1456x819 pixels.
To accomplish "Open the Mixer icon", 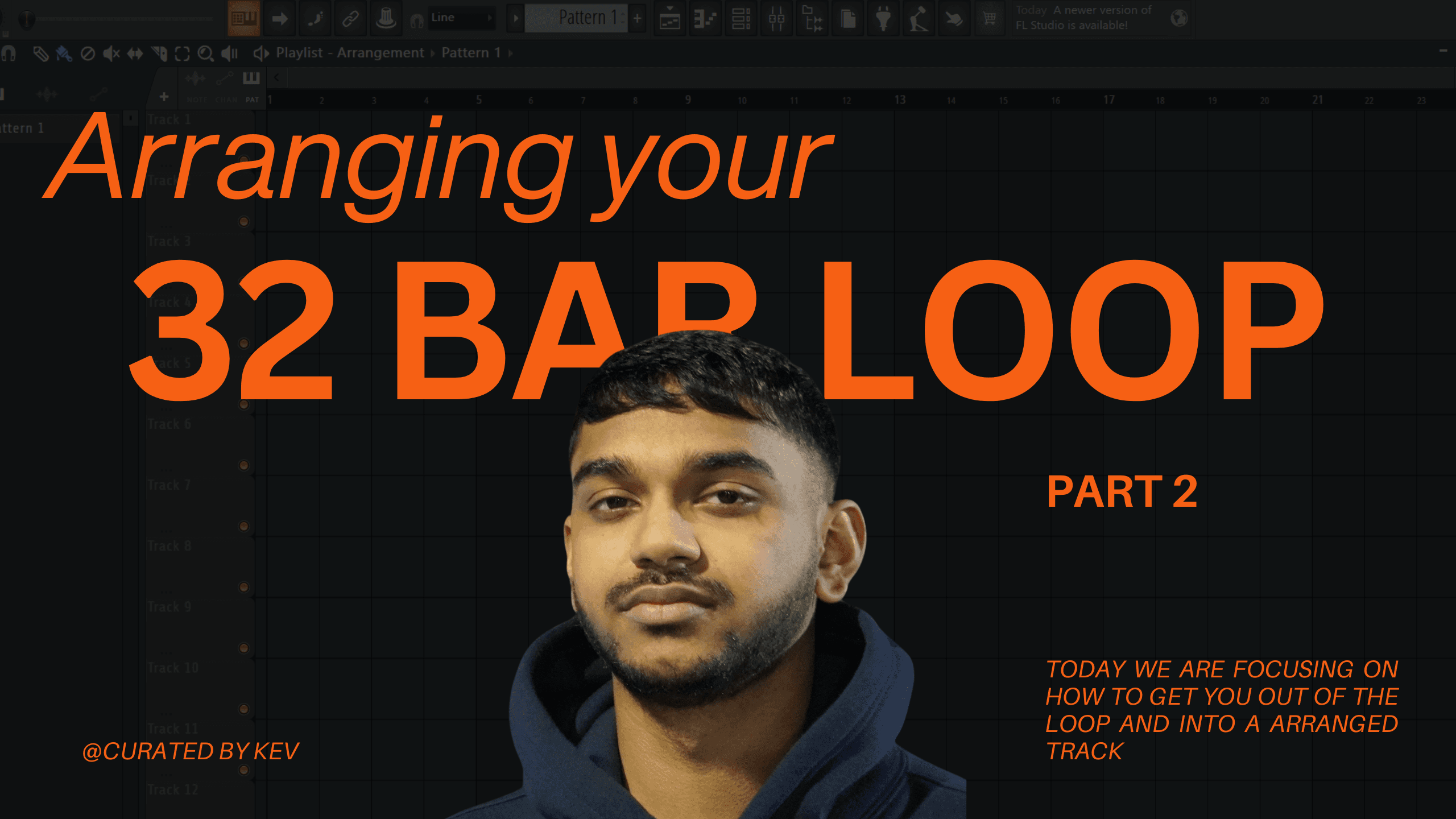I will pos(776,18).
